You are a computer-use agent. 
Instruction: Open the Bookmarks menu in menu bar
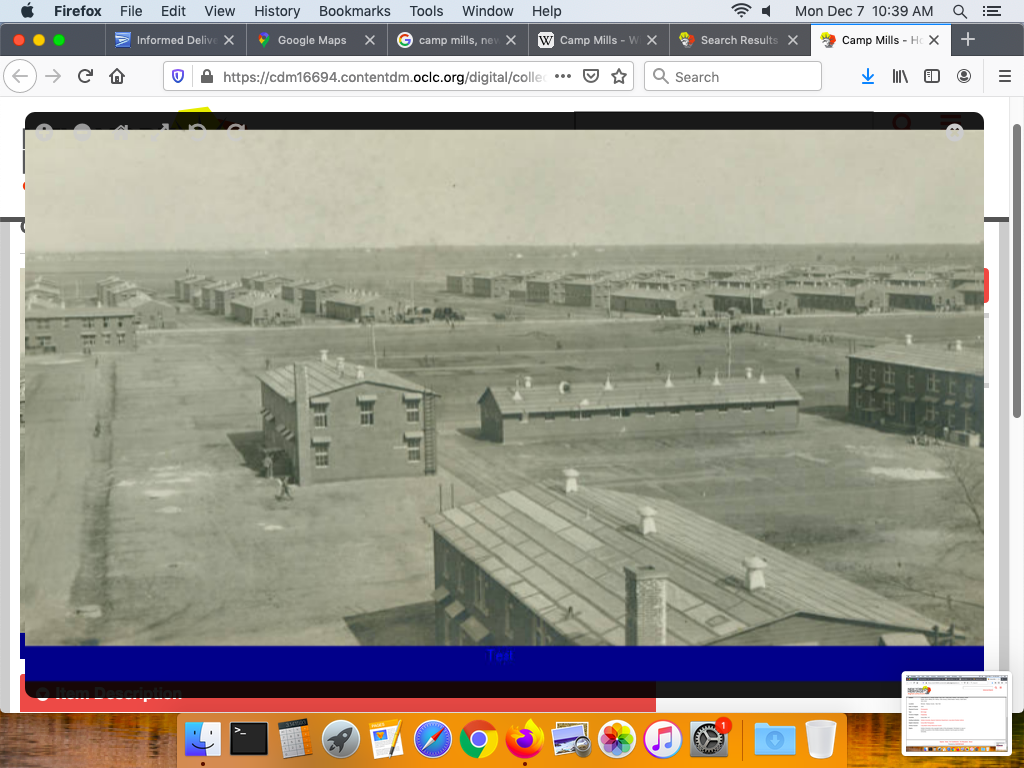tap(354, 11)
